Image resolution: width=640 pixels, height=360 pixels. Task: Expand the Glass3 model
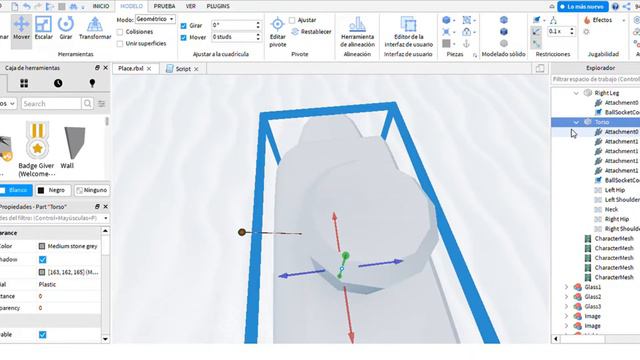point(566,307)
